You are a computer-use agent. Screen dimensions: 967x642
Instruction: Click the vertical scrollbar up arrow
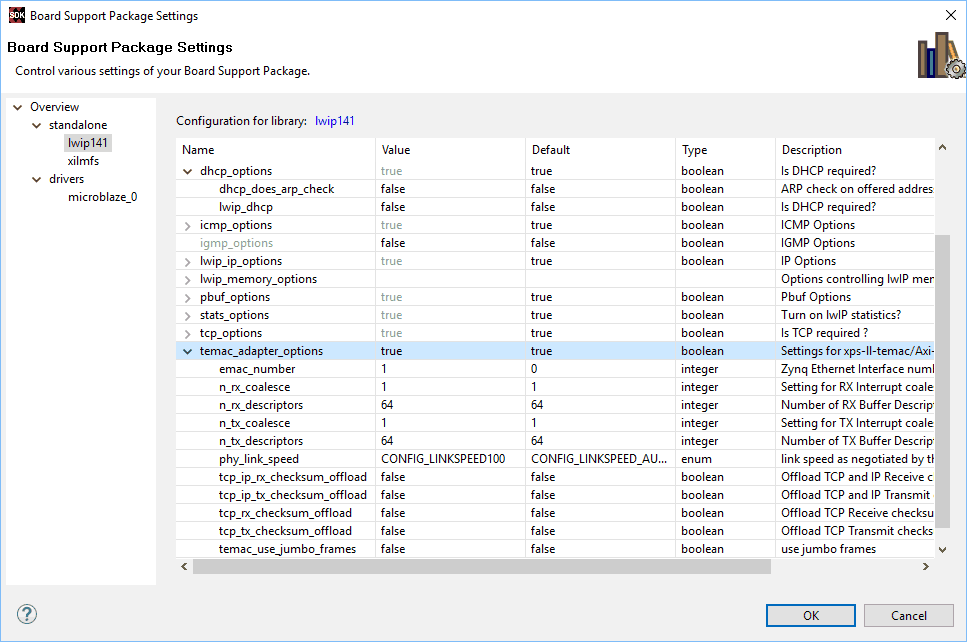942,149
